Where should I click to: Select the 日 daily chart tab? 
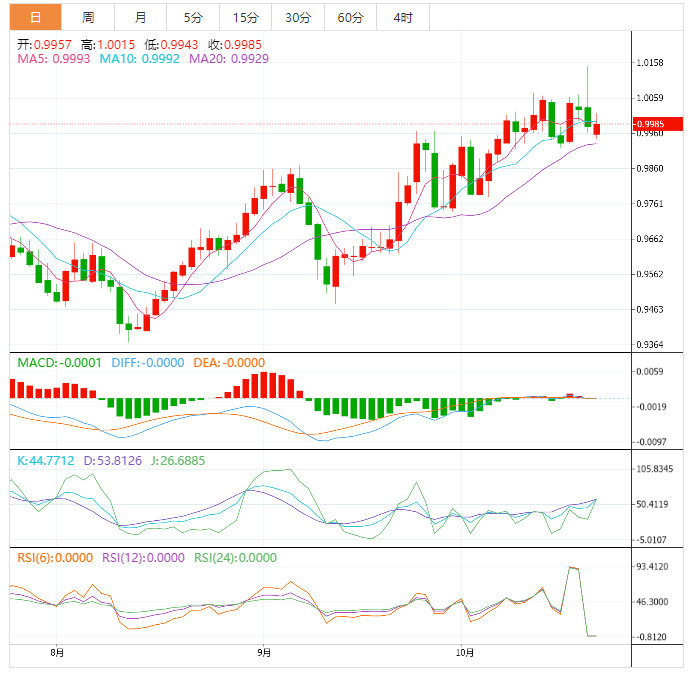click(35, 17)
